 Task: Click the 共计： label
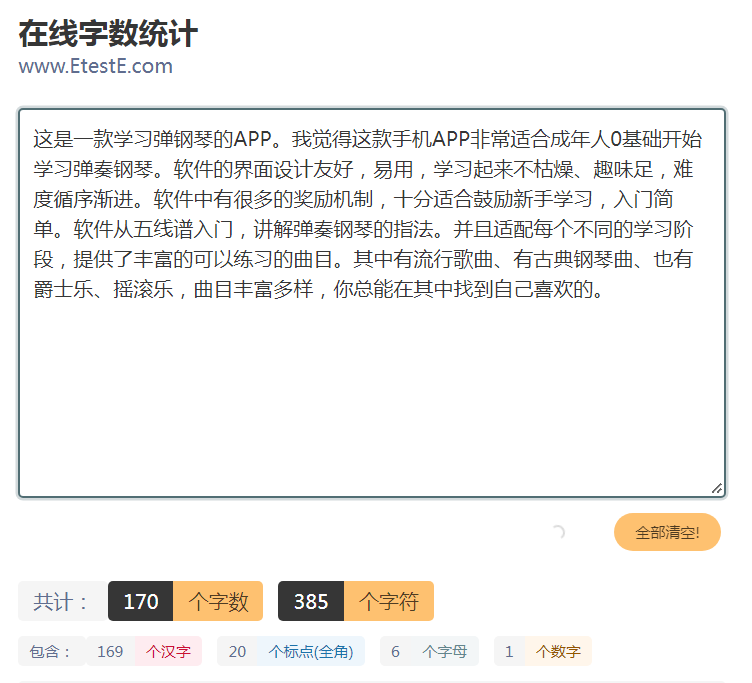pos(62,601)
